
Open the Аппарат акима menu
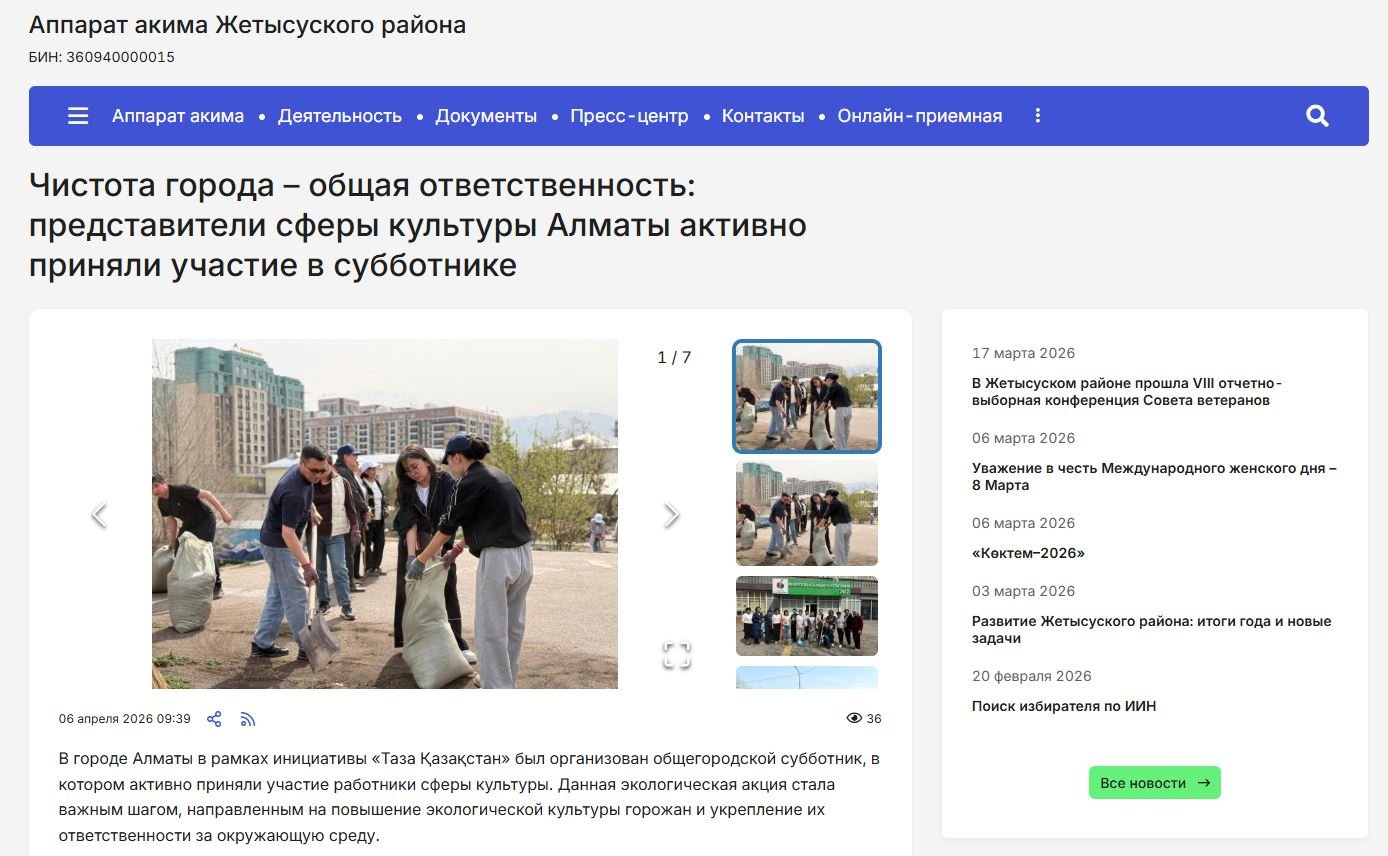click(x=177, y=116)
